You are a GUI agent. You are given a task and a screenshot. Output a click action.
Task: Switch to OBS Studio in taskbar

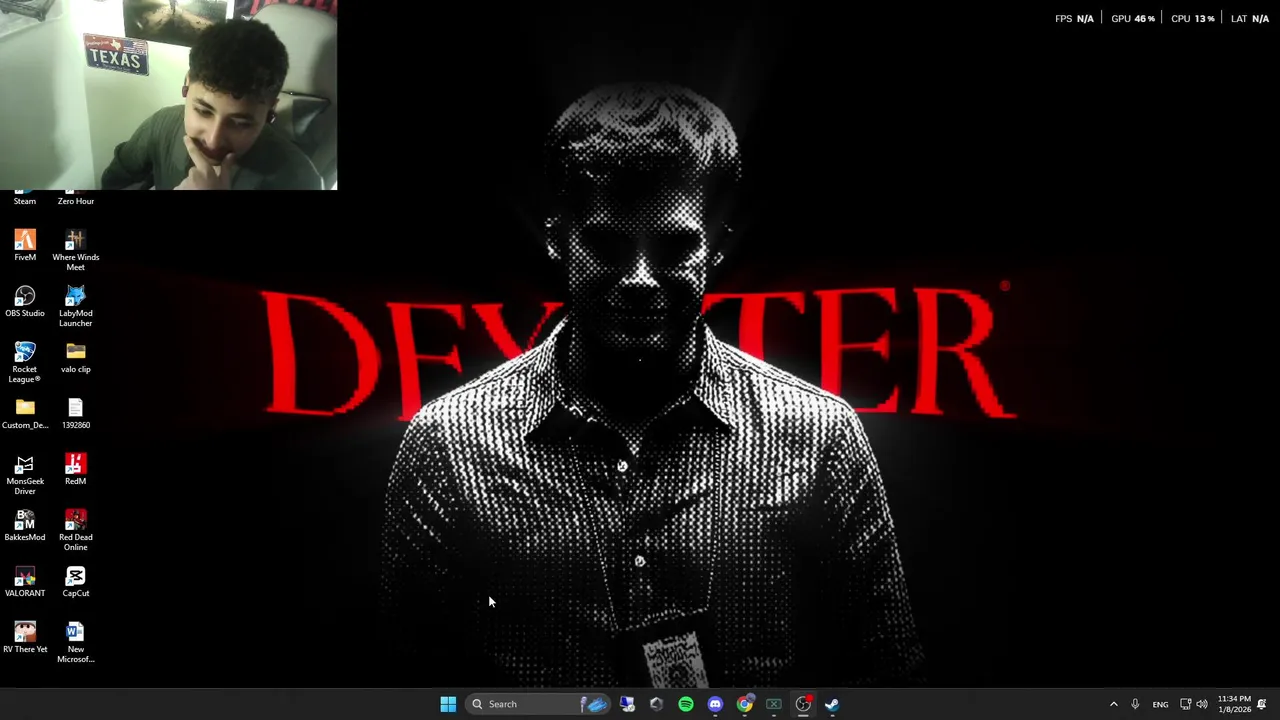pyautogui.click(x=803, y=704)
